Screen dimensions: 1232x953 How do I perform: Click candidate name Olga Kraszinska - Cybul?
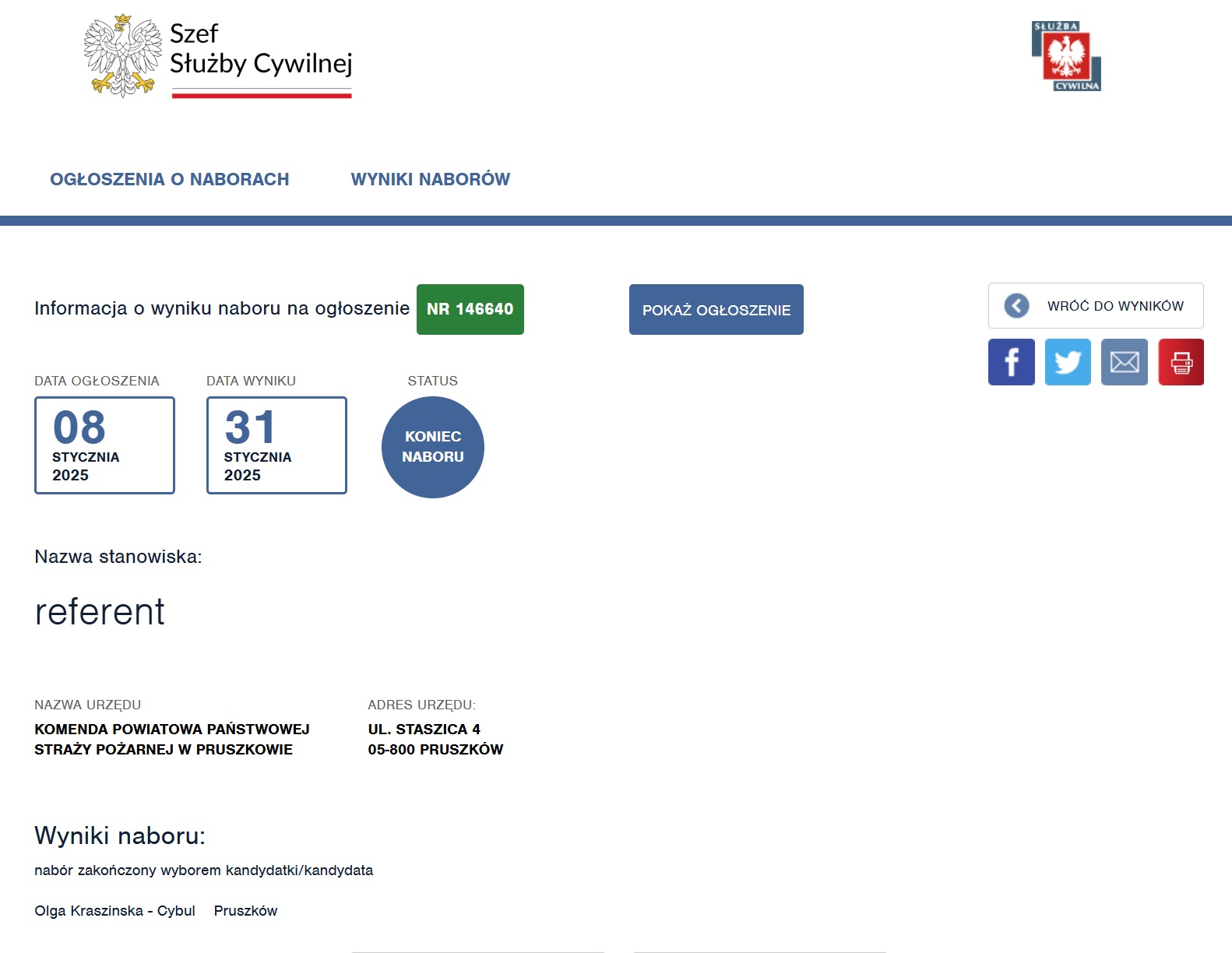tap(114, 911)
